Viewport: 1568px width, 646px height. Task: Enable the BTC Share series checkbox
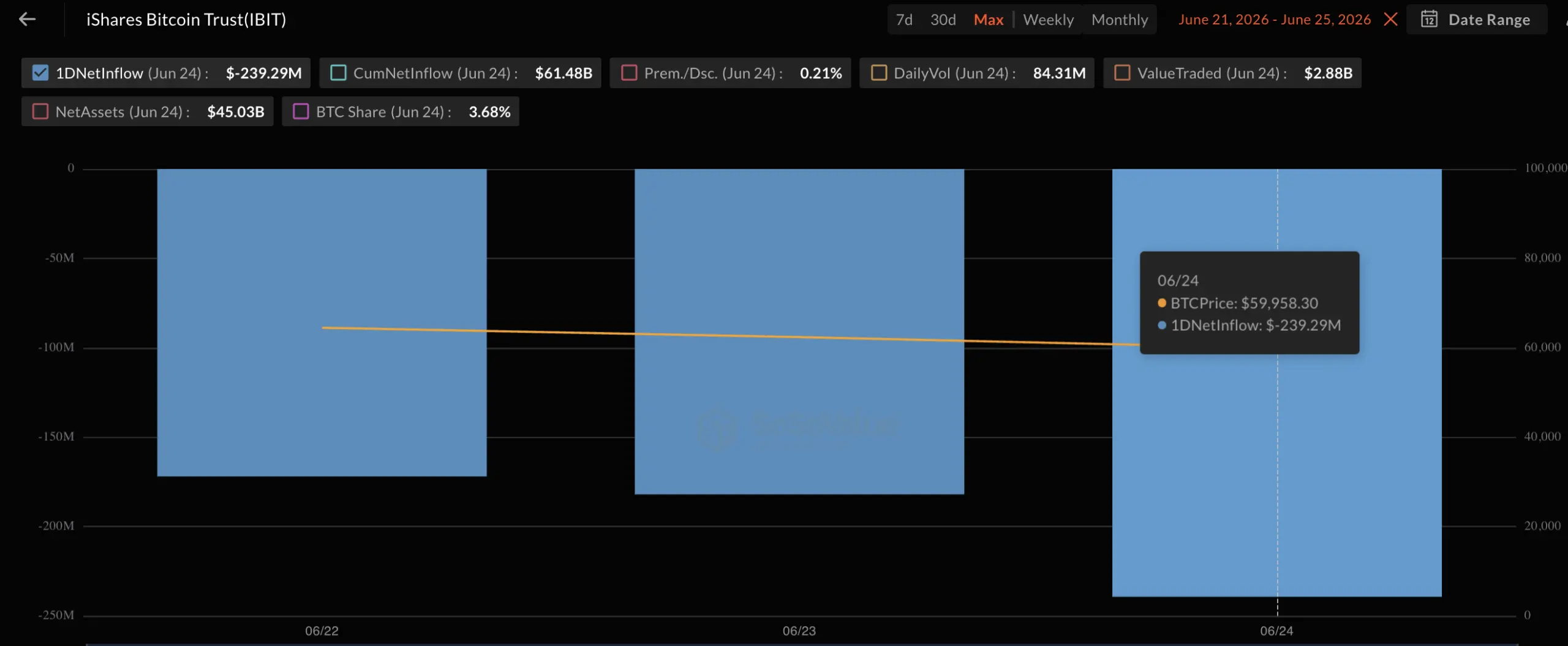point(301,111)
